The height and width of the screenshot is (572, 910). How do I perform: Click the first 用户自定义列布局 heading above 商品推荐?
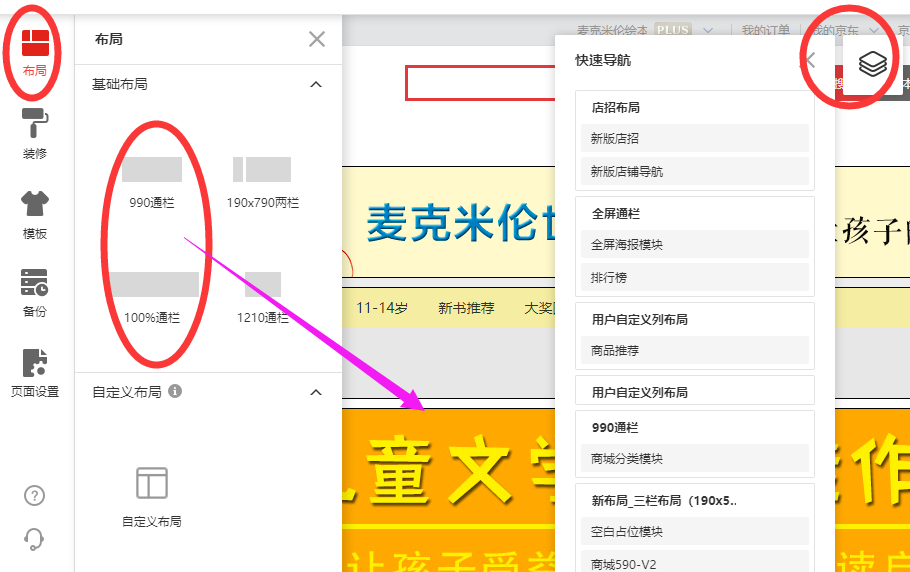(640, 320)
